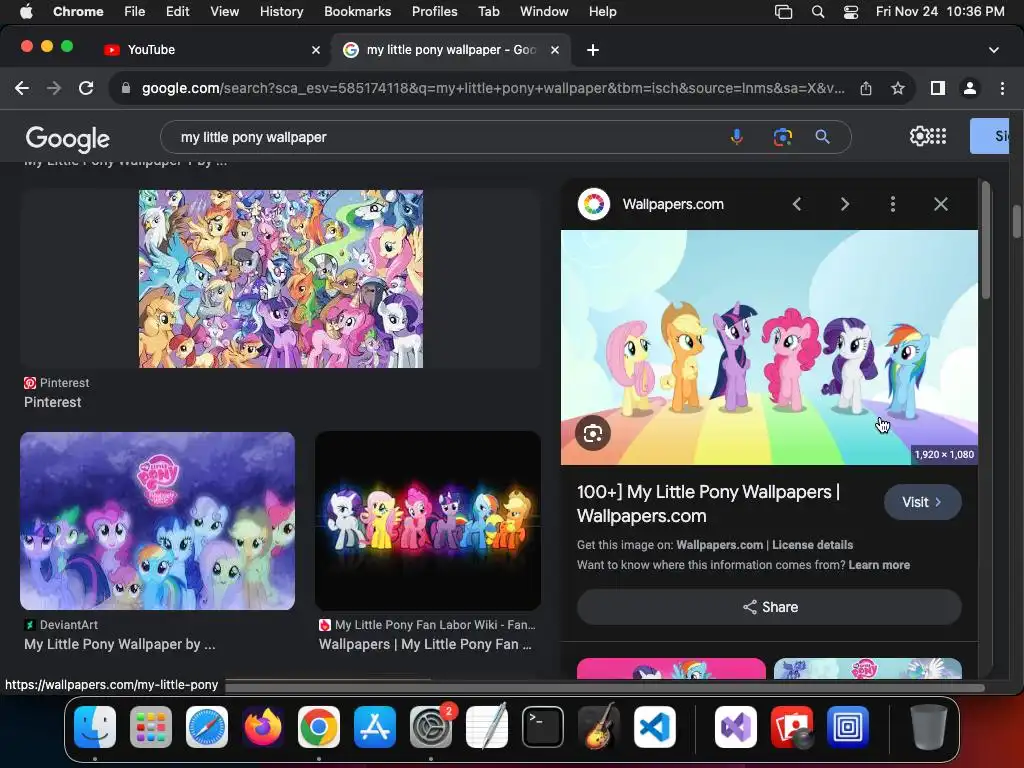Search inside the image with Lens overlay button
1024x768 pixels.
pos(593,433)
